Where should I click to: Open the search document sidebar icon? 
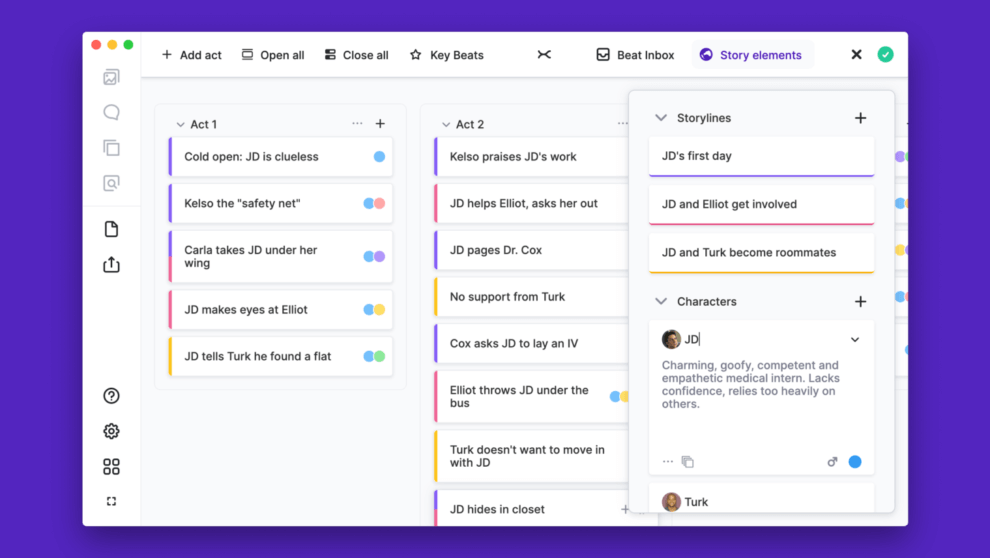[x=111, y=183]
